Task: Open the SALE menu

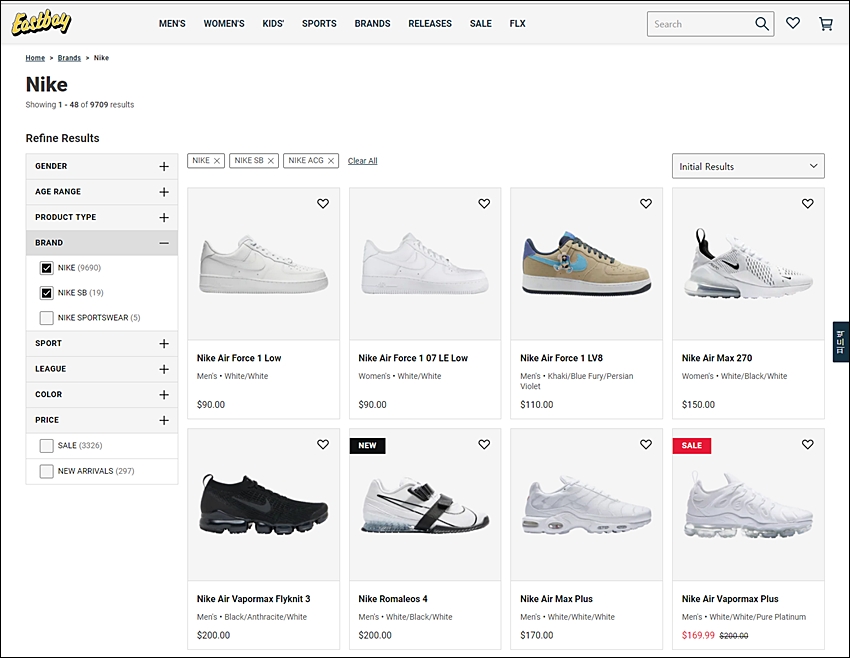Action: (x=481, y=24)
